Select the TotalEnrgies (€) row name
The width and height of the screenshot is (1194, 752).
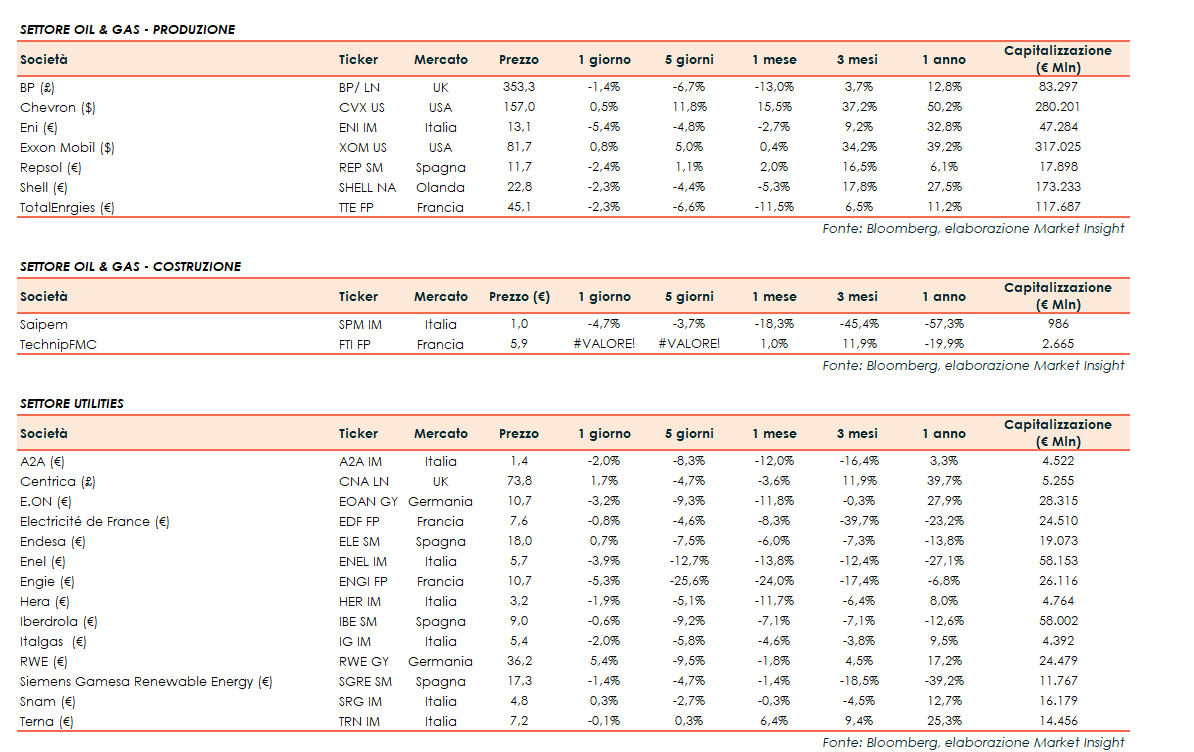(x=67, y=207)
